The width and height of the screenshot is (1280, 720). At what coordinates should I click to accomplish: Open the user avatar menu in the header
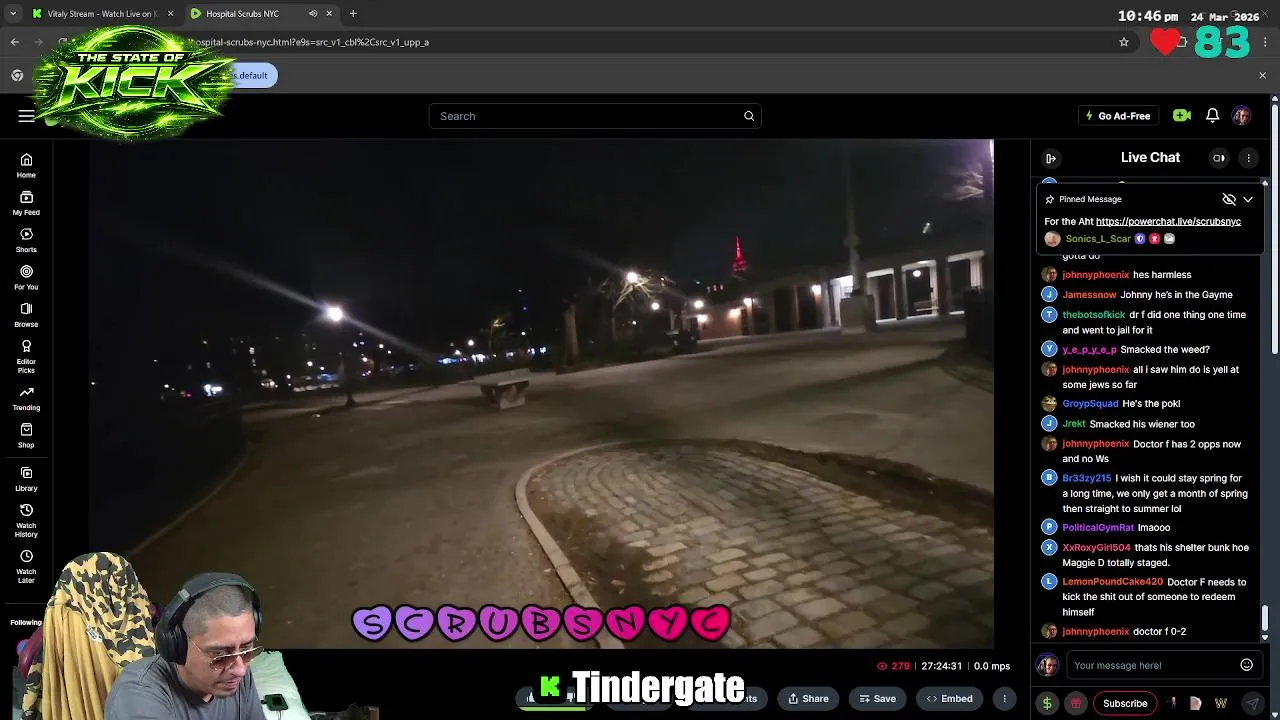pyautogui.click(x=1241, y=116)
